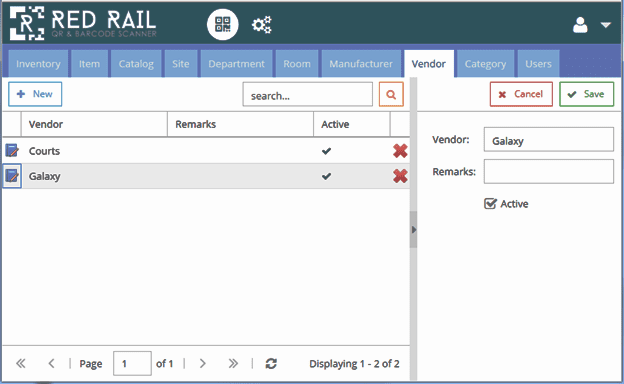The image size is (624, 384).
Task: Open the settings gears icon
Action: point(261,25)
